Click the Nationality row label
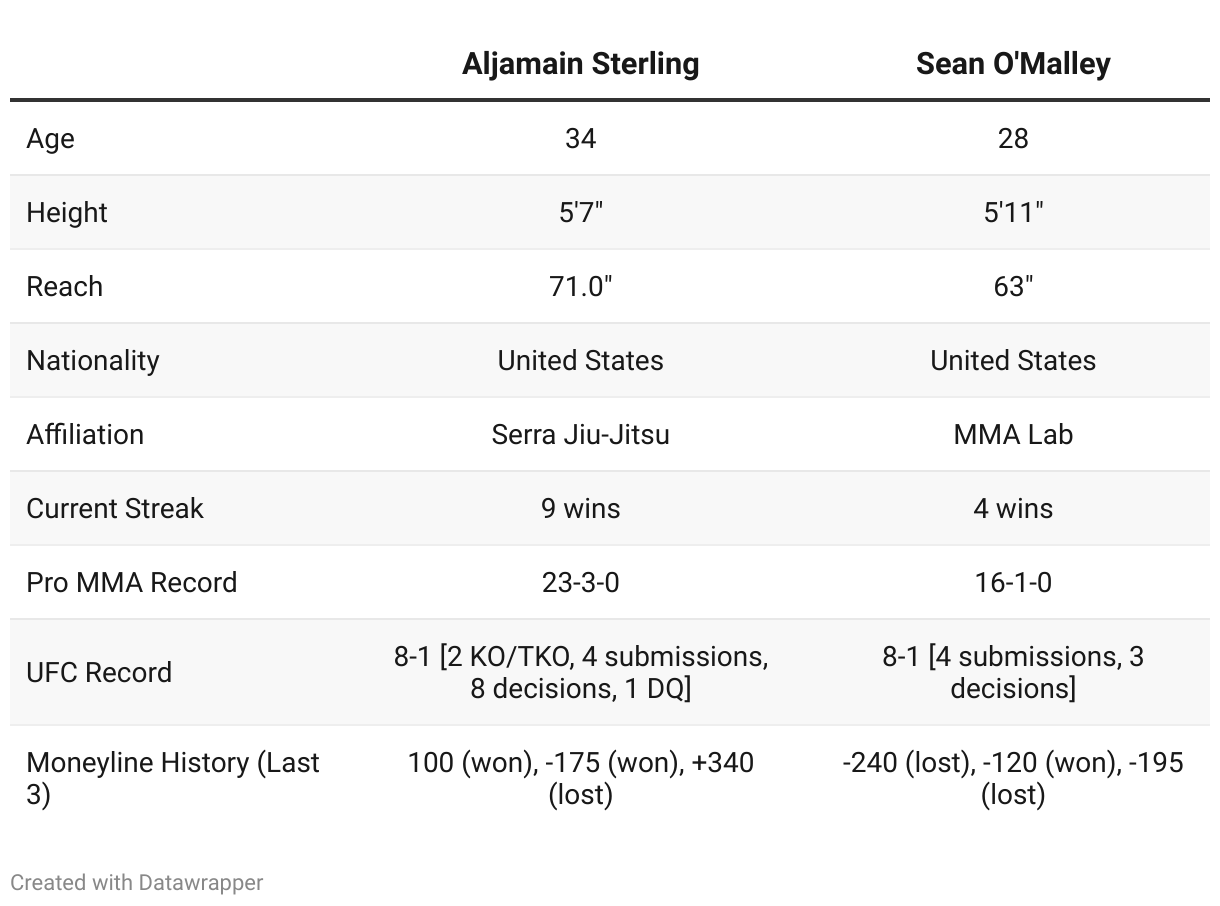 pyautogui.click(x=93, y=360)
